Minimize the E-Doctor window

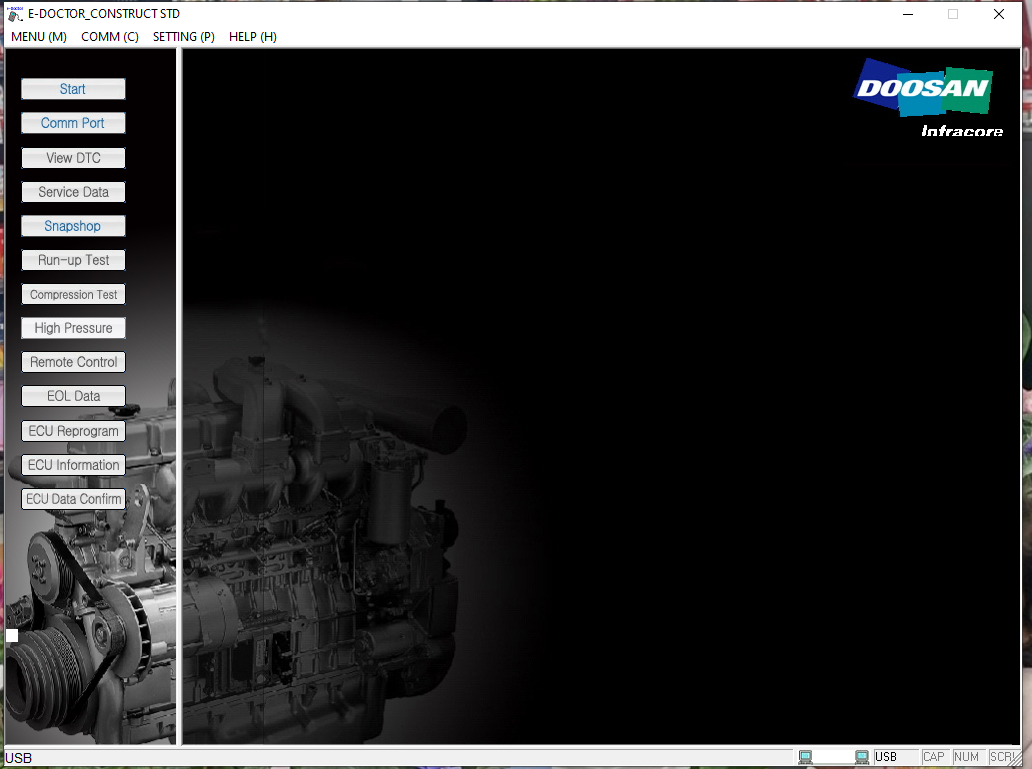[908, 14]
